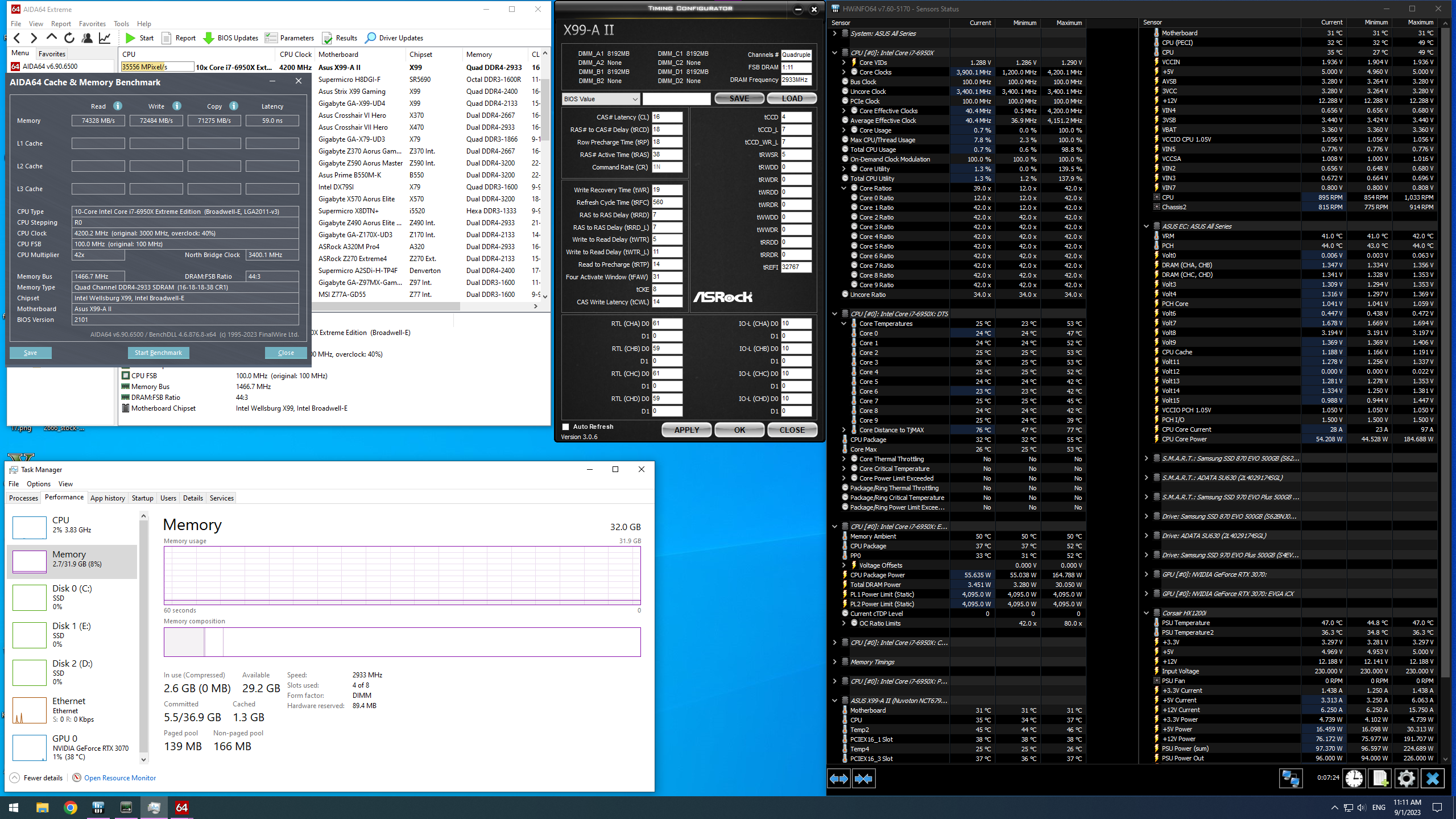1456x819 pixels.
Task: Expand GPU NVIDIA GeForce RTX 3070 sensor group
Action: [x=1146, y=574]
